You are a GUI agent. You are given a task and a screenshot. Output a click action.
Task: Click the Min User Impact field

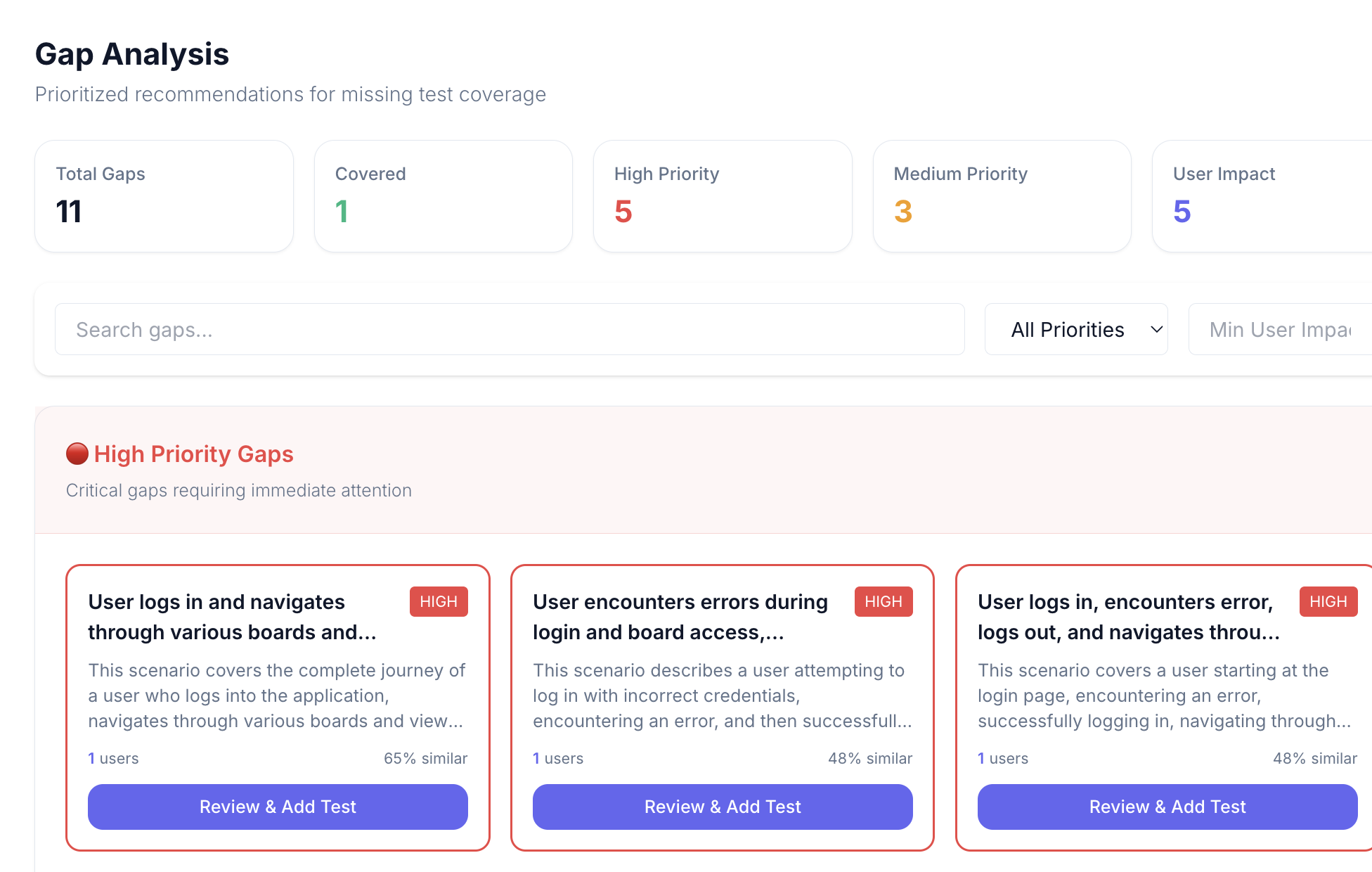[1279, 329]
